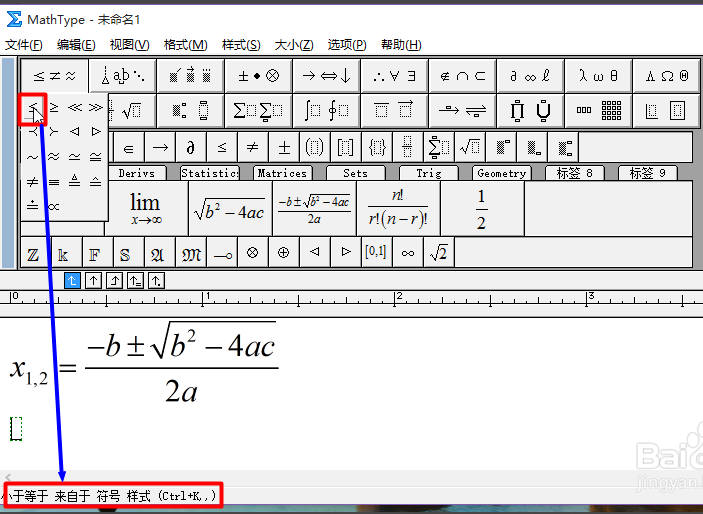Viewport: 703px width, 514px height.
Task: Insert the lim x→∞ expression
Action: tap(146, 209)
